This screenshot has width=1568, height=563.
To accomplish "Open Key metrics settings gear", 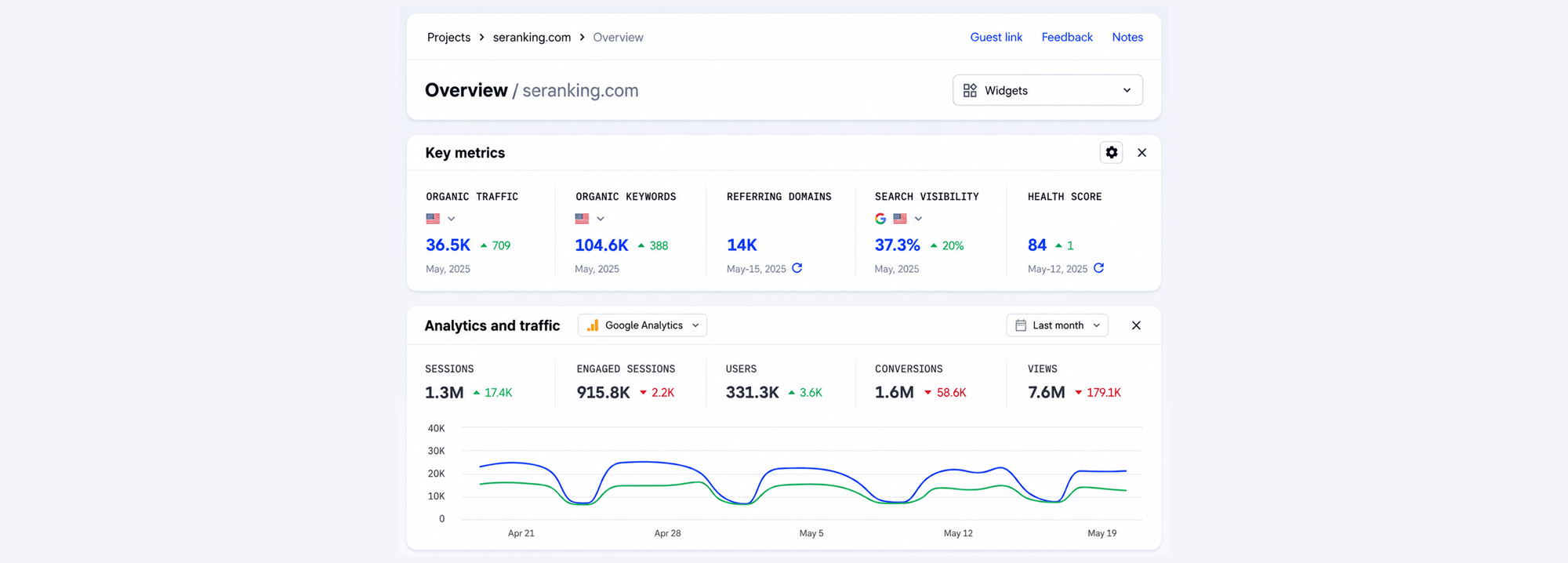I will tap(1111, 153).
